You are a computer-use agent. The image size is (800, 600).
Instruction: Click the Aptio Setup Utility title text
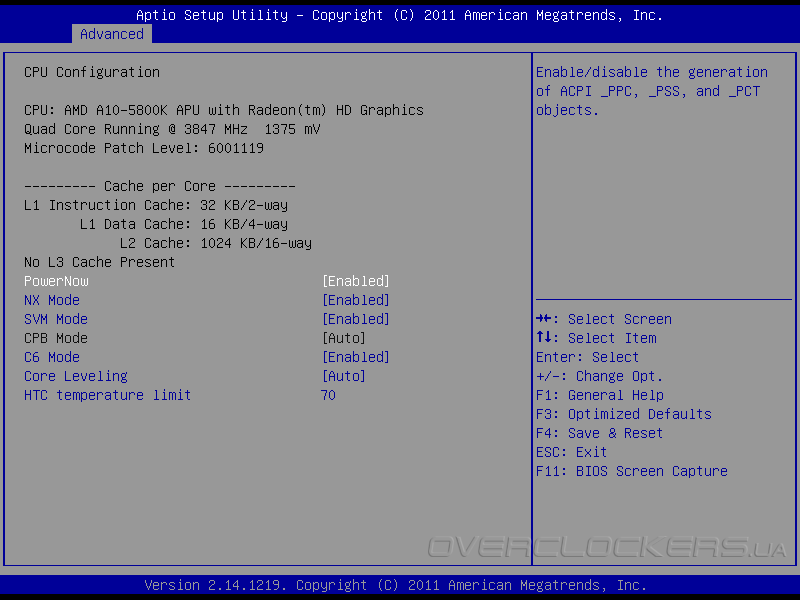coord(399,15)
